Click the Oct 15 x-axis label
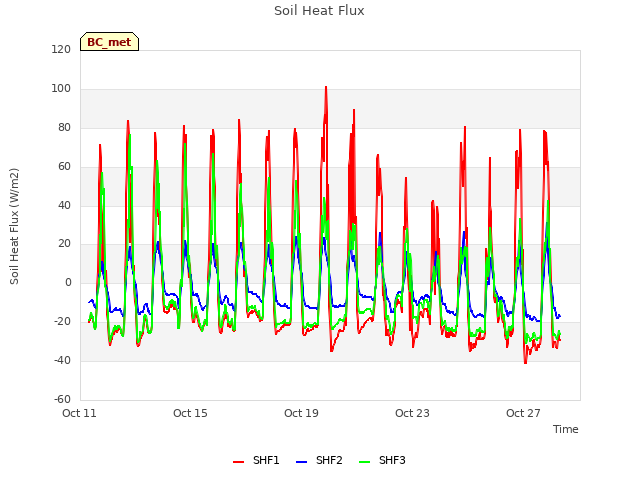640x480 pixels. [190, 413]
